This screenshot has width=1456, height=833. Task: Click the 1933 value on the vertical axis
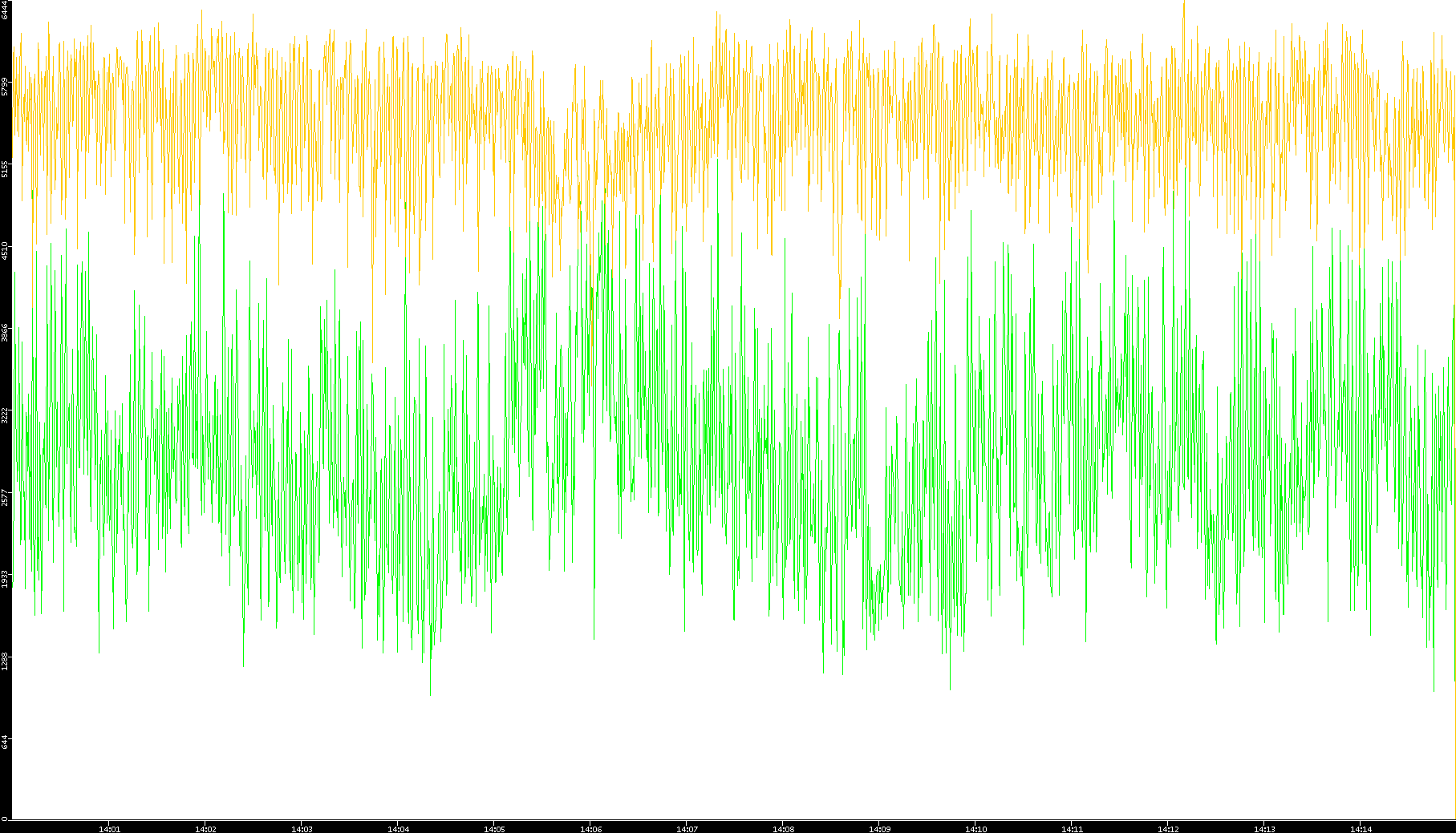click(5, 579)
